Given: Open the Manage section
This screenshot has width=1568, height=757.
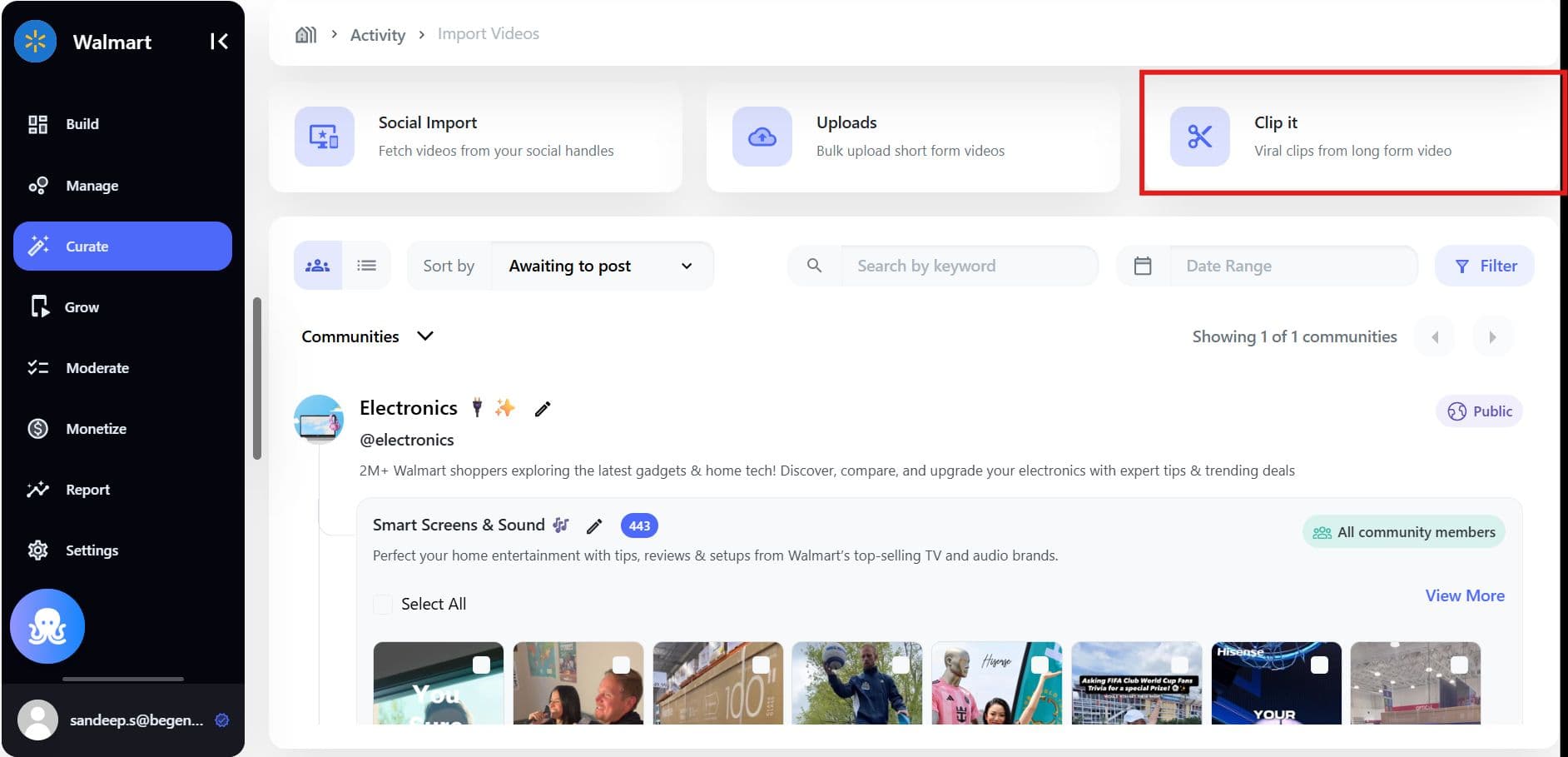Looking at the screenshot, I should (x=122, y=186).
